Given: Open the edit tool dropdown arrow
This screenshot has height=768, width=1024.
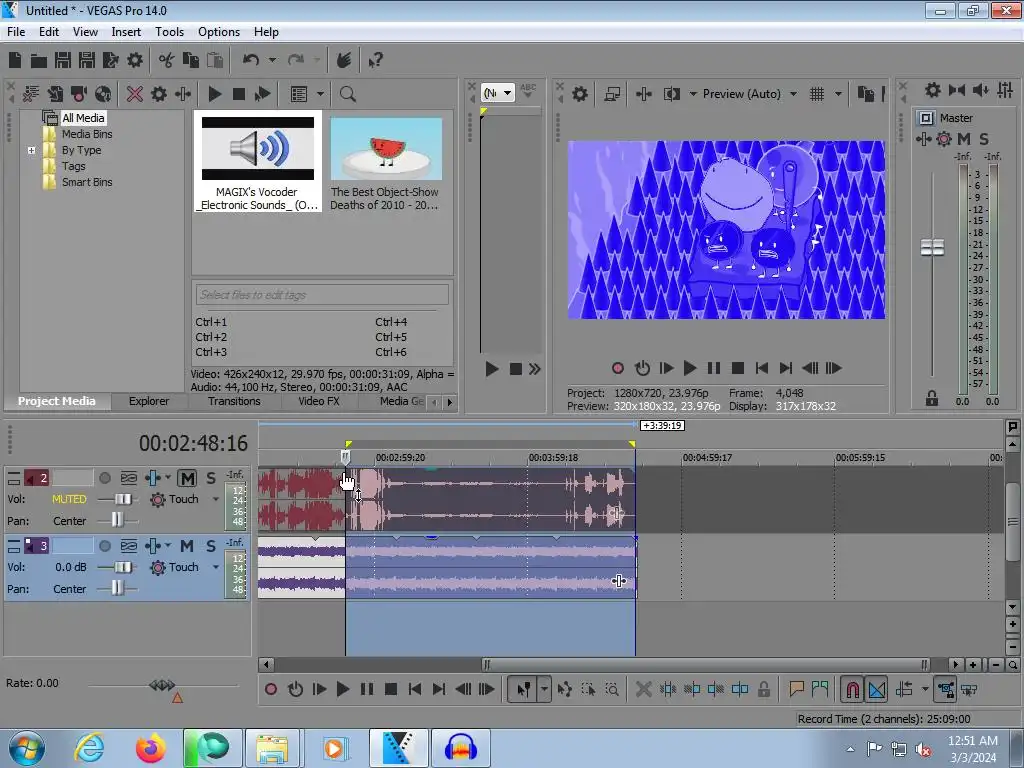Looking at the screenshot, I should point(544,689).
